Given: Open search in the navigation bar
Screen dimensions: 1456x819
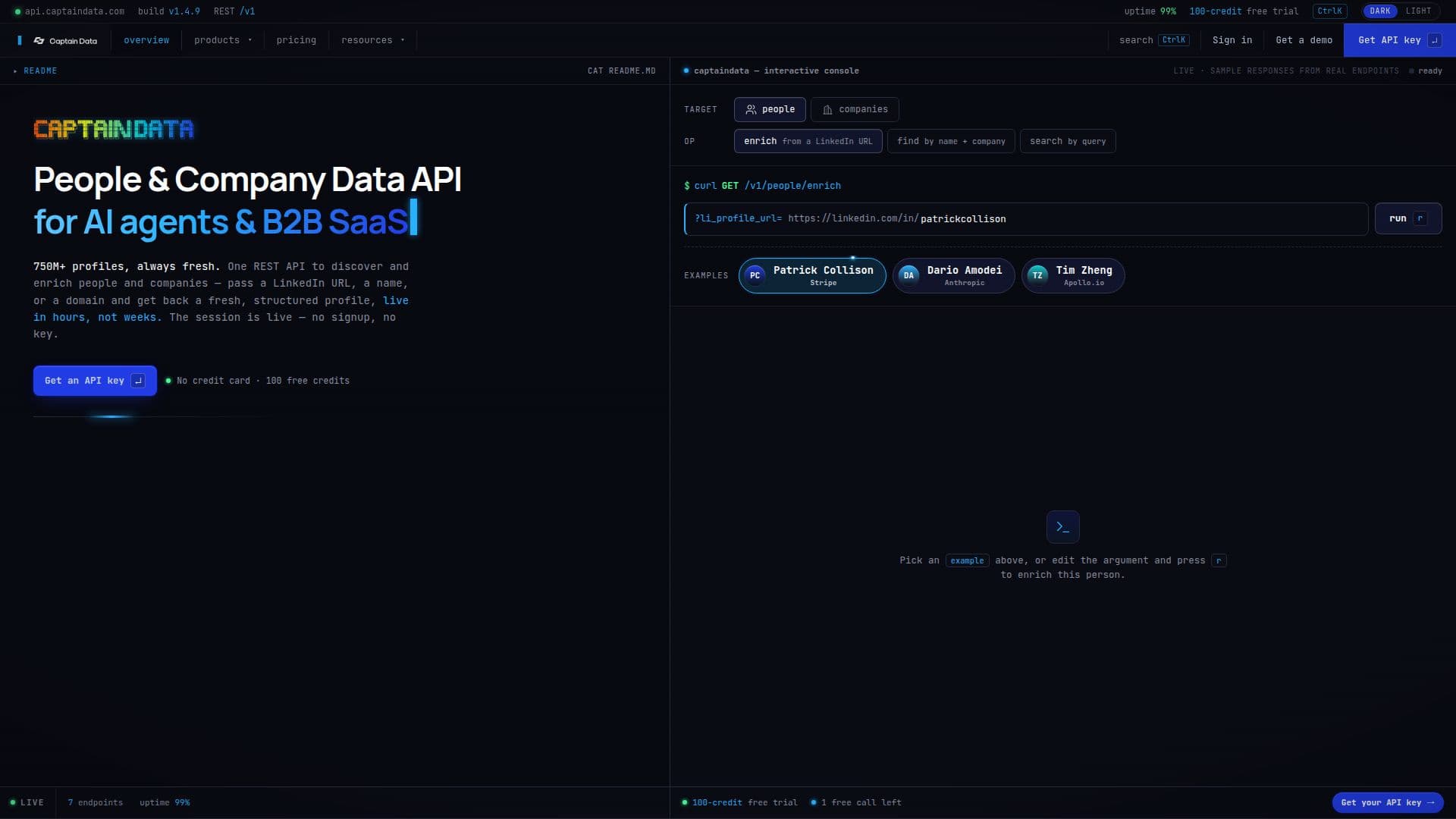Looking at the screenshot, I should (x=1153, y=40).
